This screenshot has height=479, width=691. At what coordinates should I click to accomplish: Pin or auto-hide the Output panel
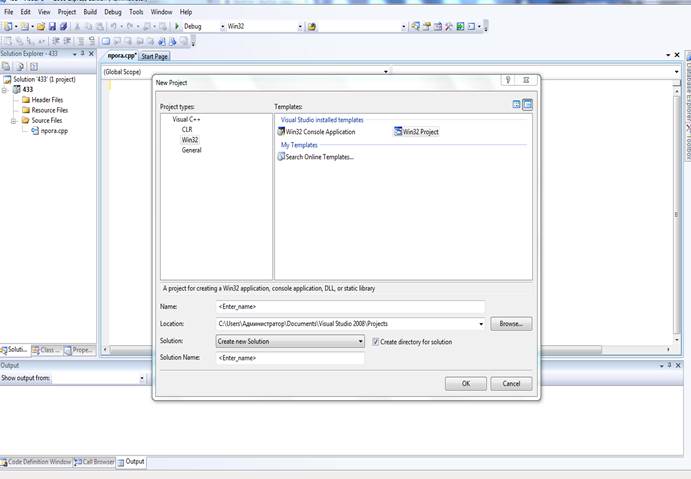click(x=669, y=365)
